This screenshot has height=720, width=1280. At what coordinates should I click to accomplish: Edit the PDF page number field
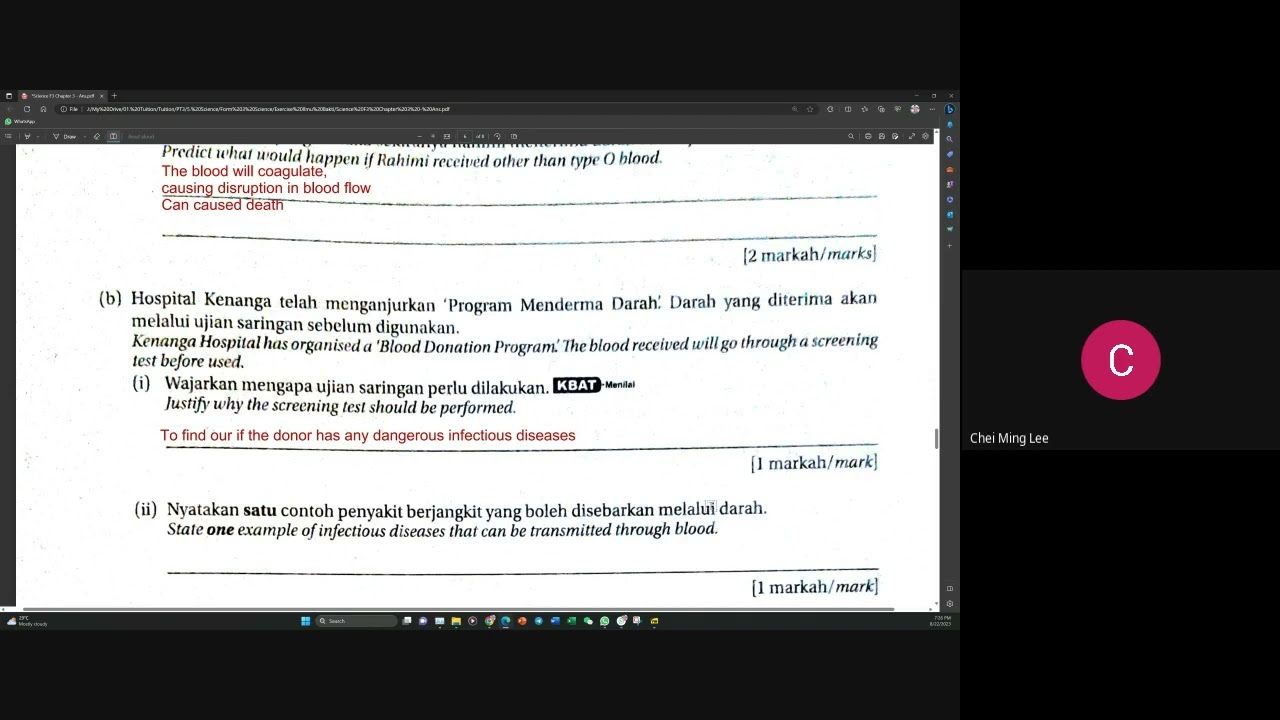[x=465, y=136]
